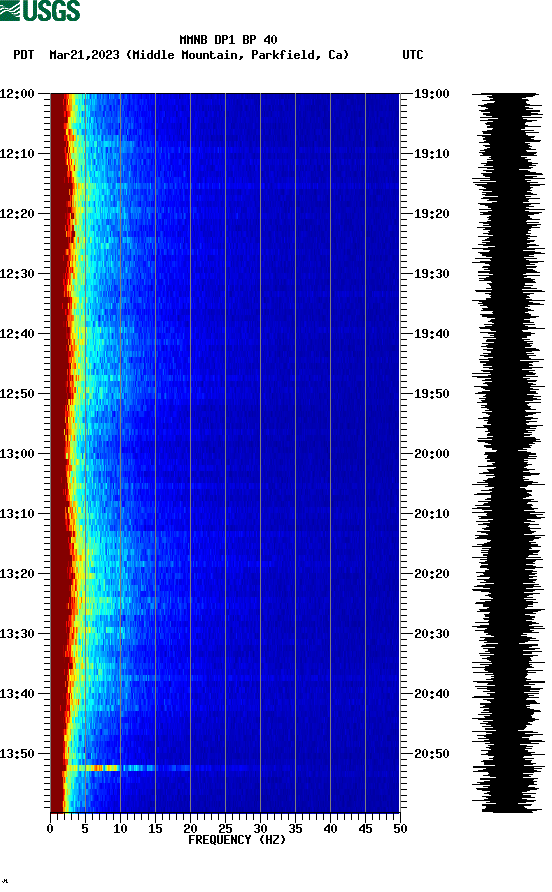Click the 20 Hz frequency axis label
This screenshot has width=552, height=892.
[190, 829]
